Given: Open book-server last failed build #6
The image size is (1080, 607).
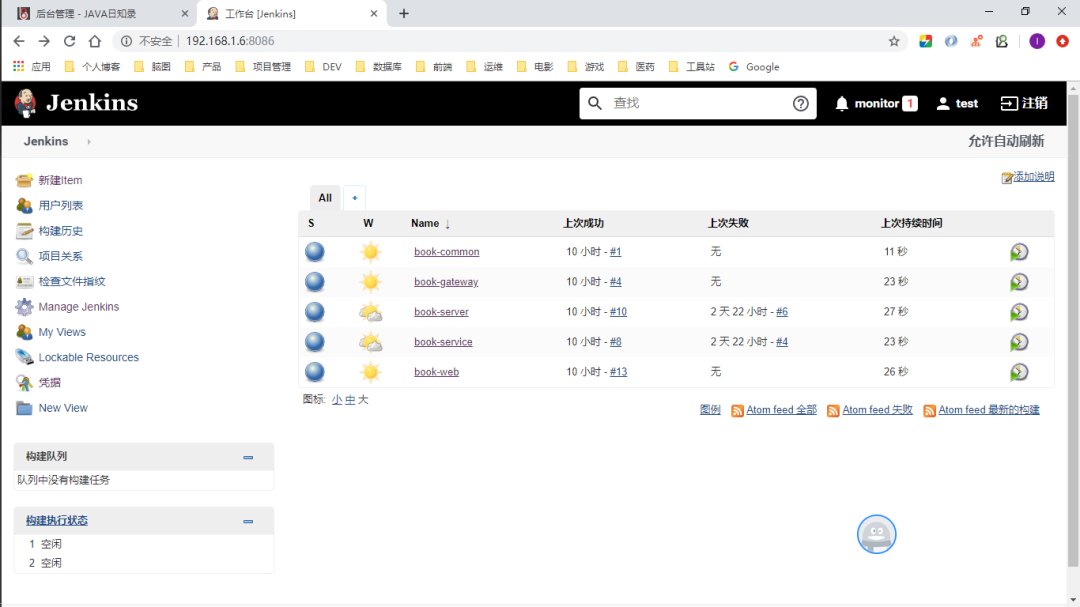Looking at the screenshot, I should point(782,312).
